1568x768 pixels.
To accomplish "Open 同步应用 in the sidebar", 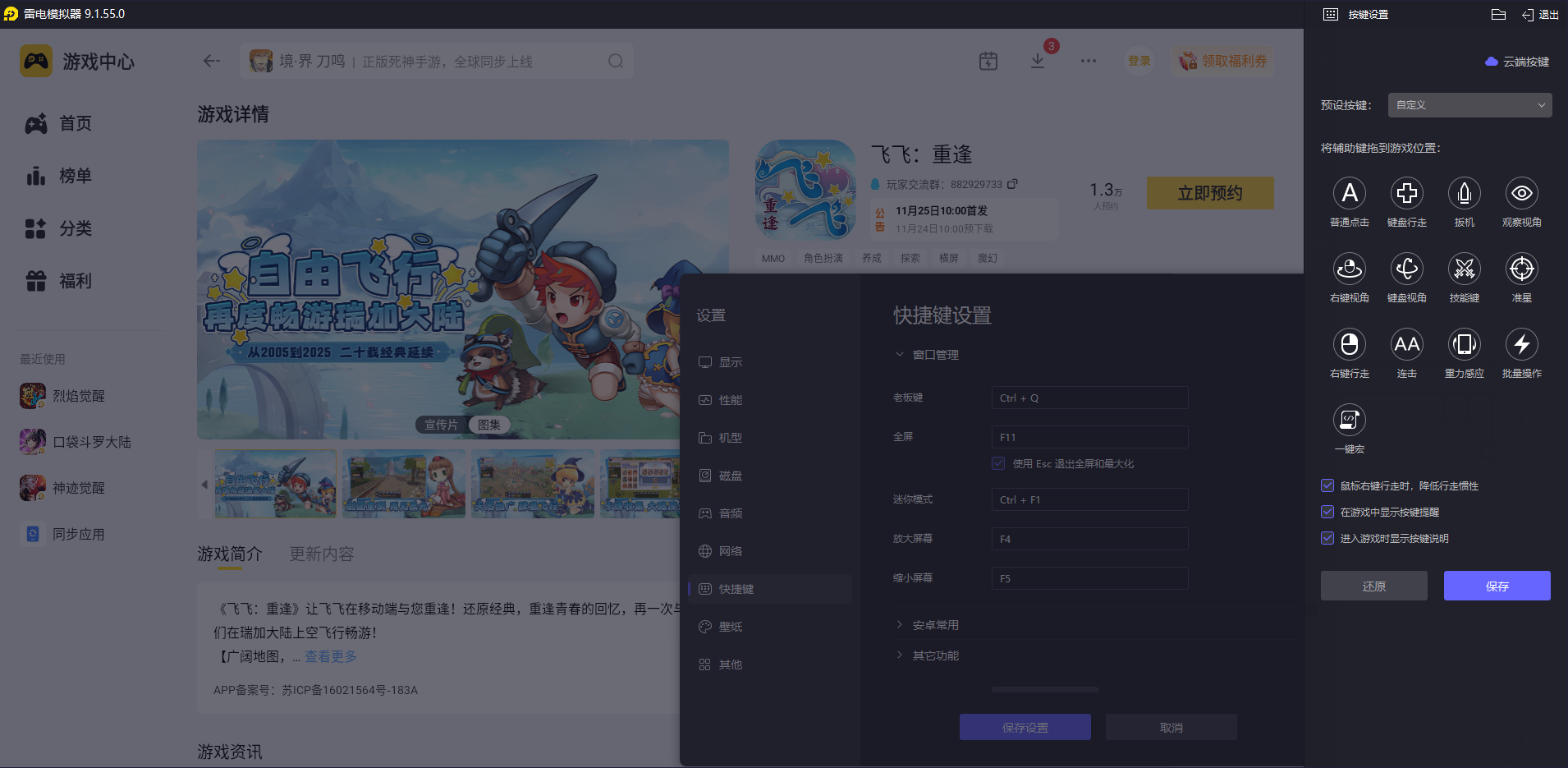I will point(63,534).
